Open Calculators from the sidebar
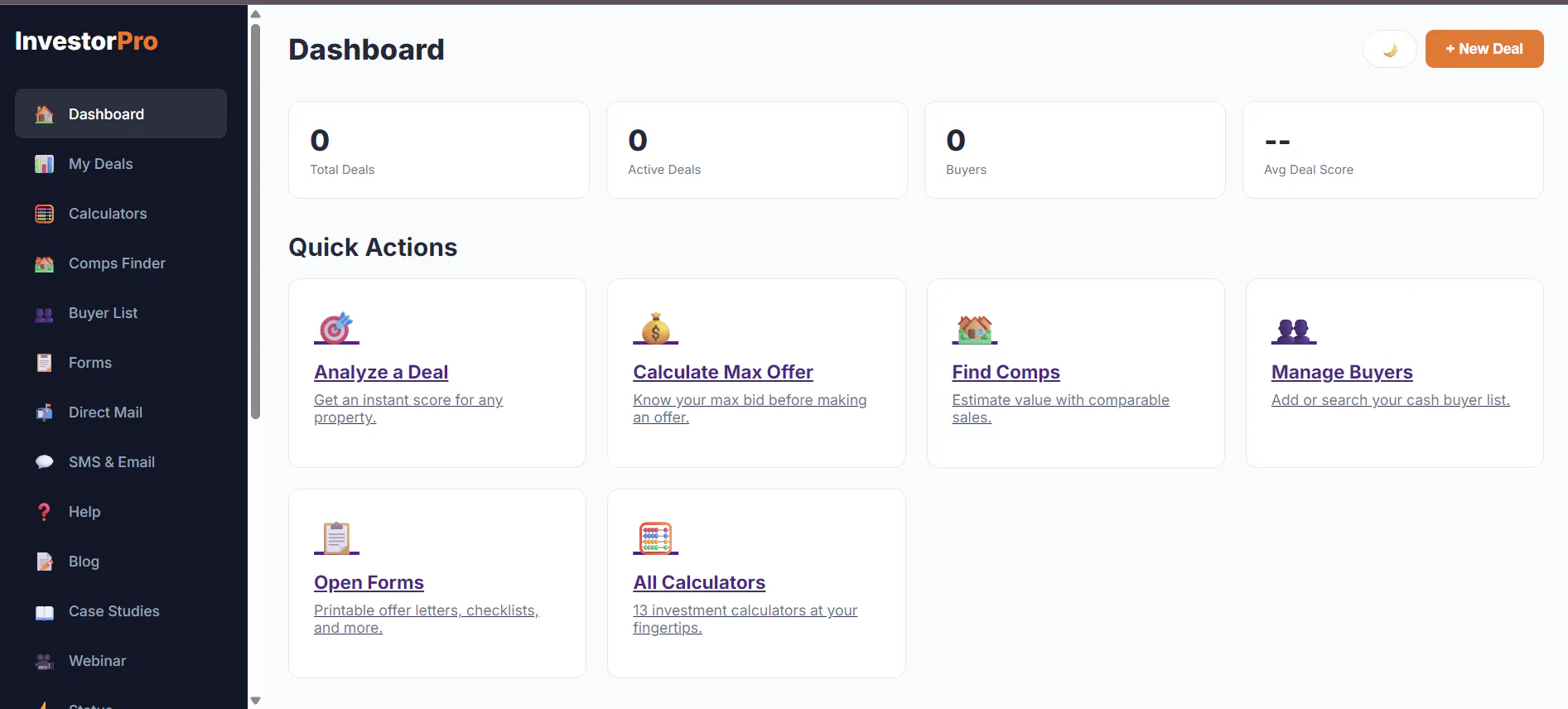Viewport: 1568px width, 709px height. 121,214
